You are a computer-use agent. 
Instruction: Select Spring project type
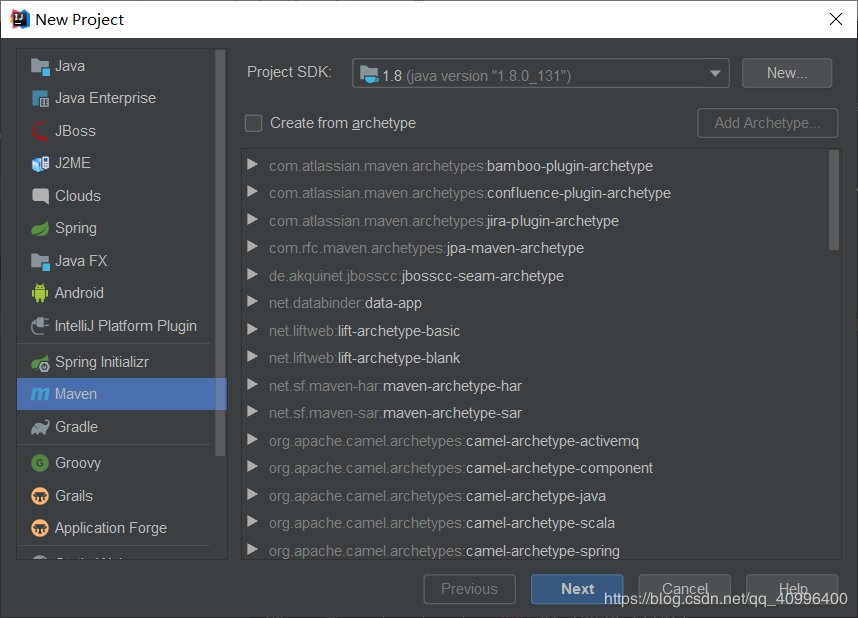coord(116,228)
